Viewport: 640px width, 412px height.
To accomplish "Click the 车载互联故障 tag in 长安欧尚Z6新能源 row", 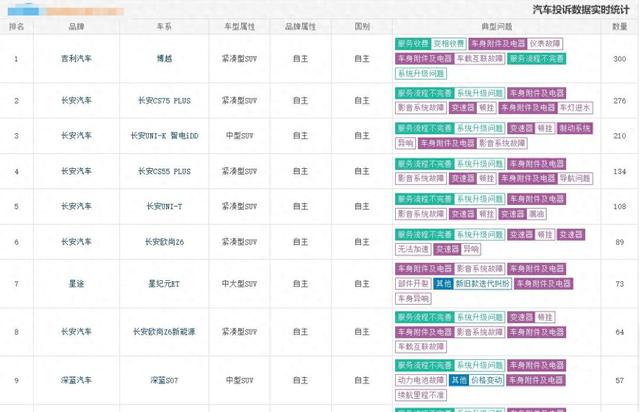I will click(x=421, y=347).
